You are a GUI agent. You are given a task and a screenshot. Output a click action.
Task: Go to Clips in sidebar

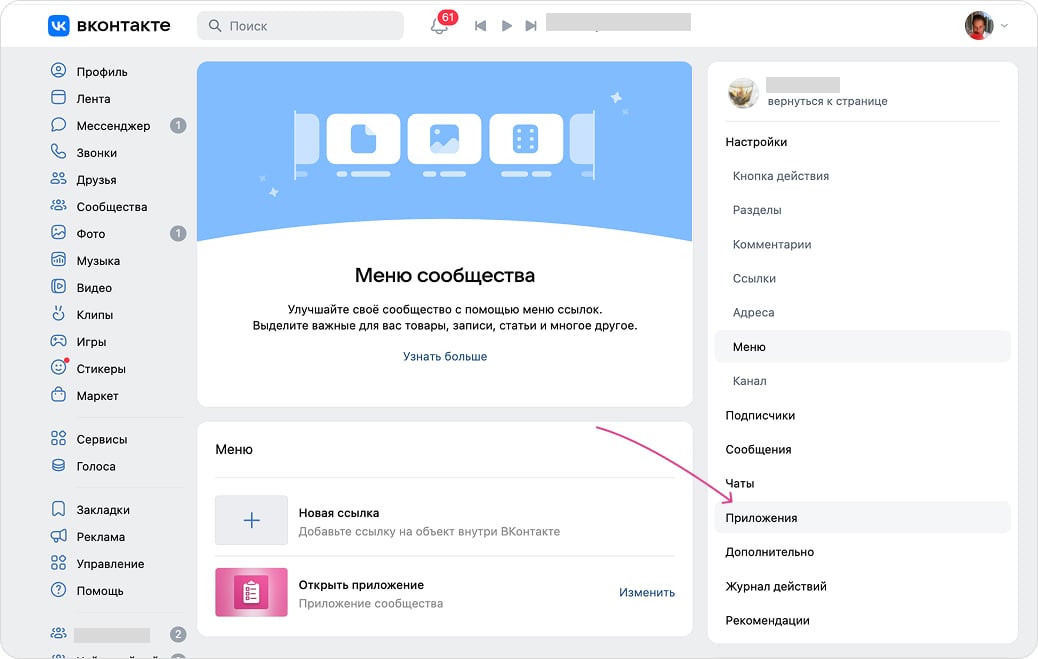(x=94, y=315)
